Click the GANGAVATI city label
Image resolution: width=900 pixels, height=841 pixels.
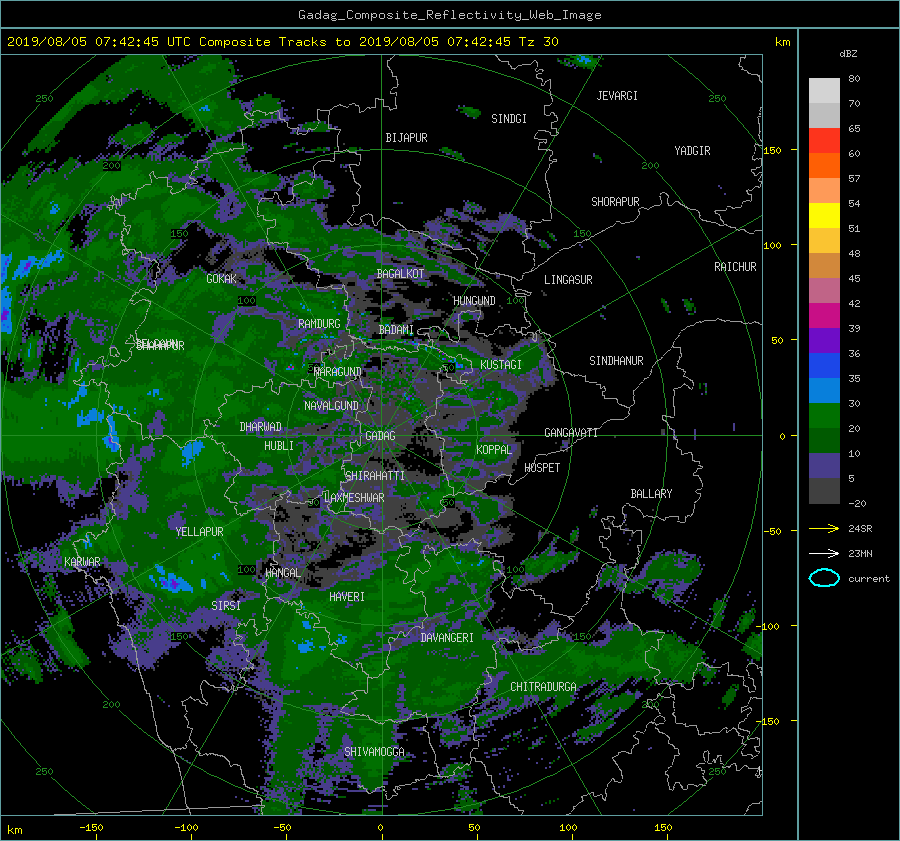tap(571, 433)
